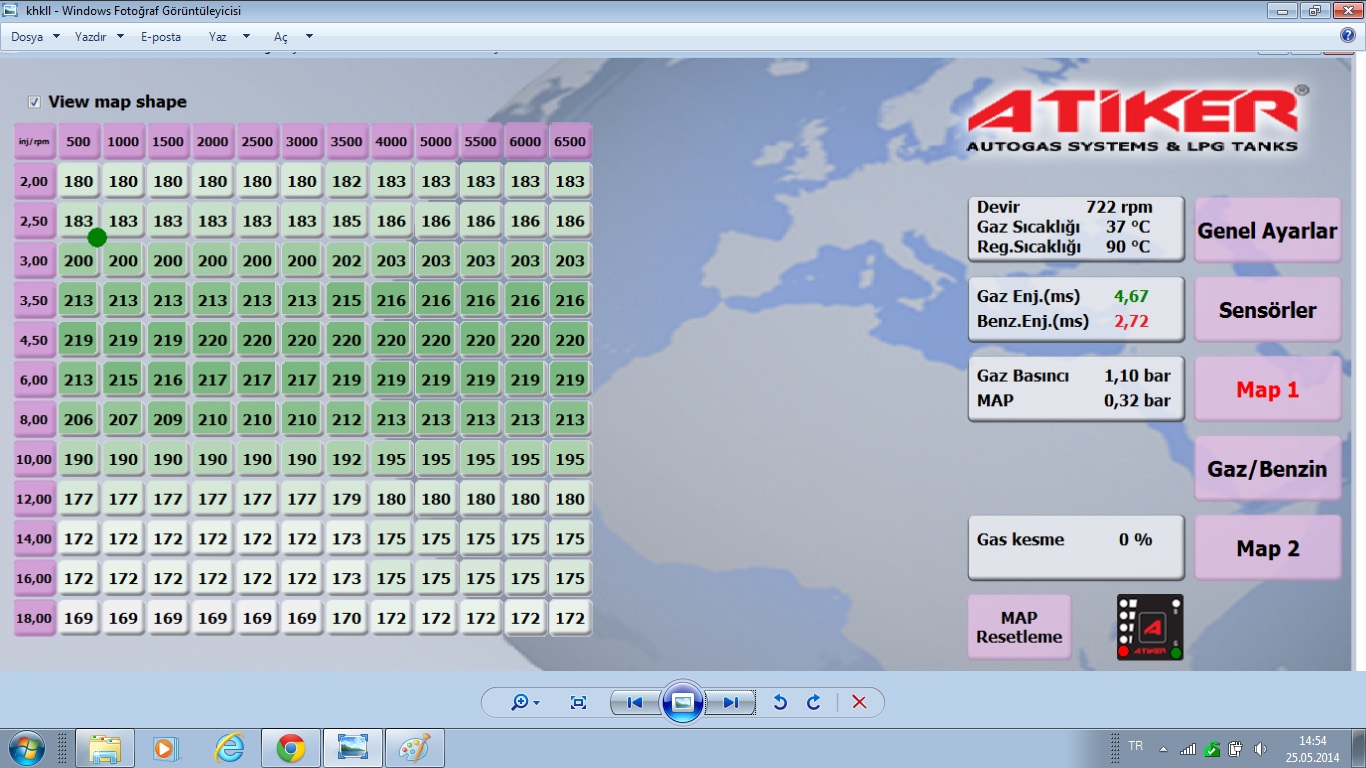Select the inj/rpm corner header cell
This screenshot has height=768, width=1366.
coord(34,141)
